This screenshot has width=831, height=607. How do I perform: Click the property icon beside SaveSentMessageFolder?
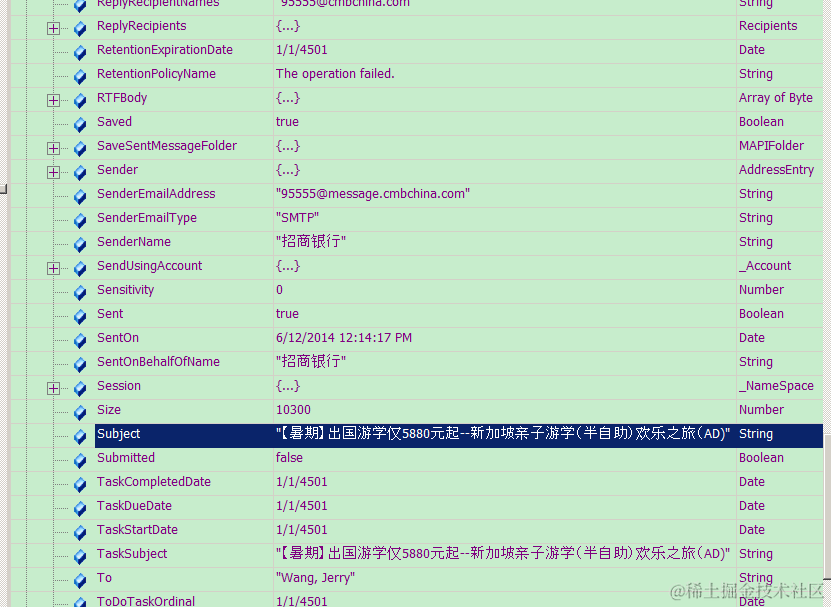tap(80, 148)
